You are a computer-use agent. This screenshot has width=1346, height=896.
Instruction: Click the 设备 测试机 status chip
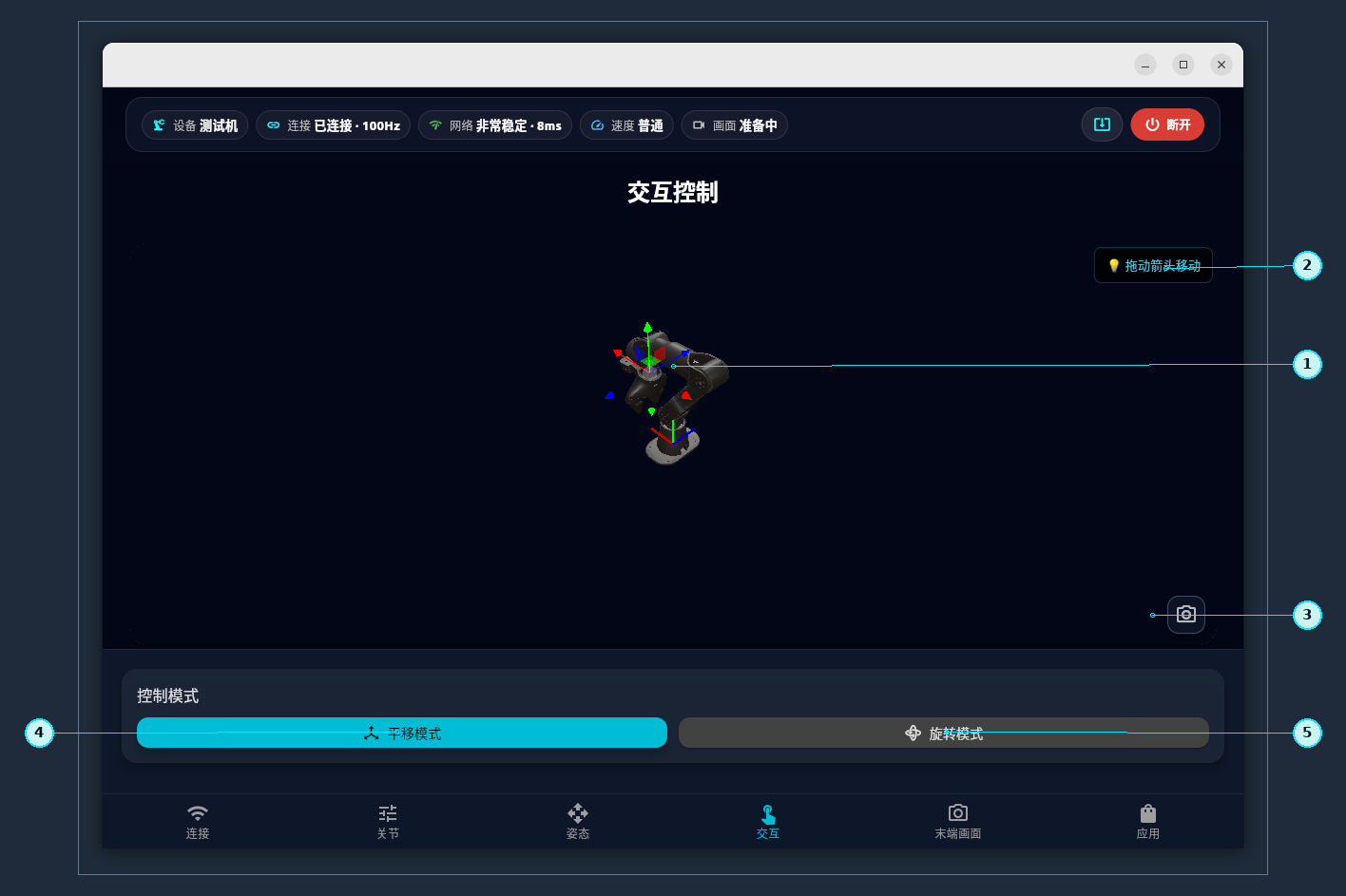(x=195, y=125)
